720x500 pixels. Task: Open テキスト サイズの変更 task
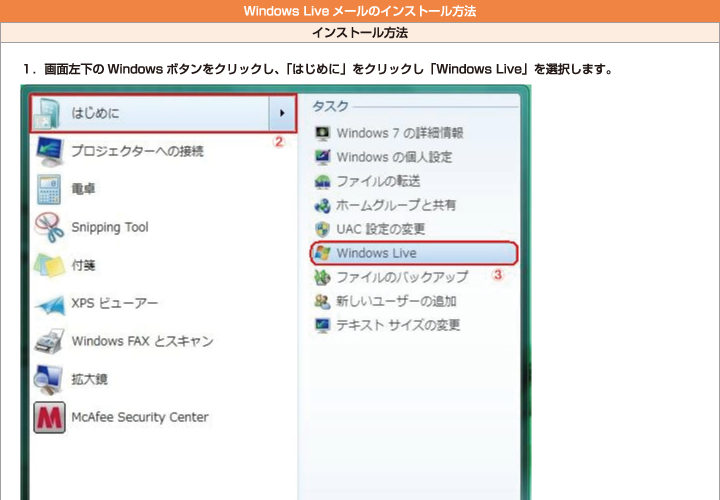(398, 325)
